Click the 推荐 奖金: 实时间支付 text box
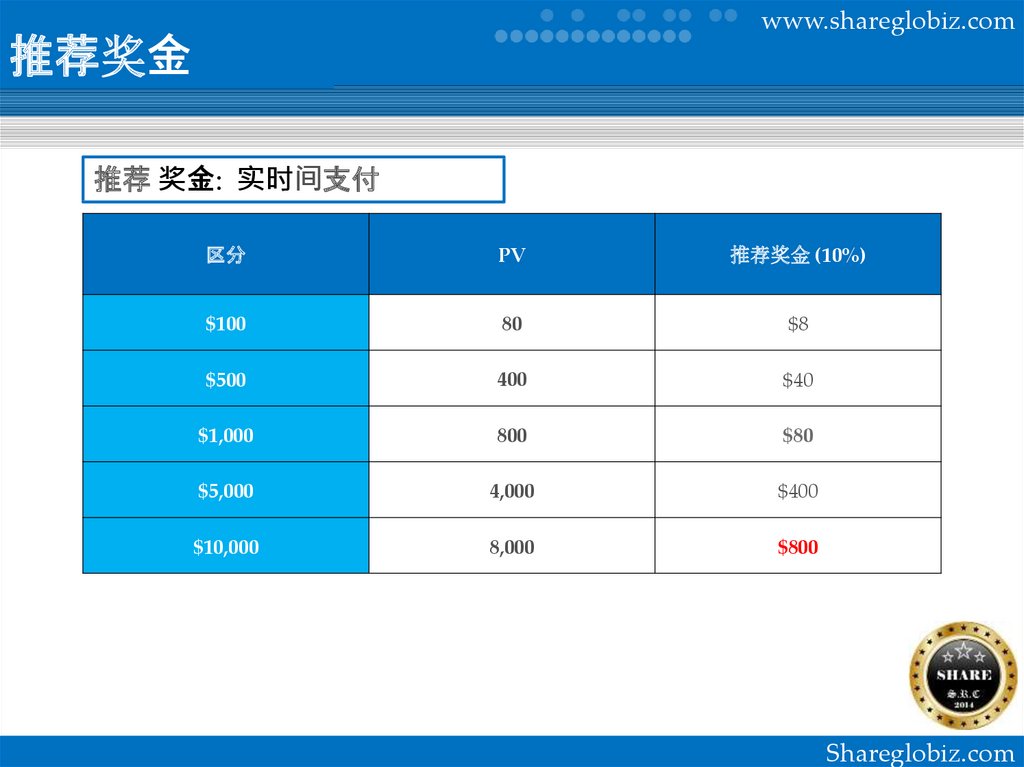This screenshot has width=1024, height=767. (x=293, y=180)
